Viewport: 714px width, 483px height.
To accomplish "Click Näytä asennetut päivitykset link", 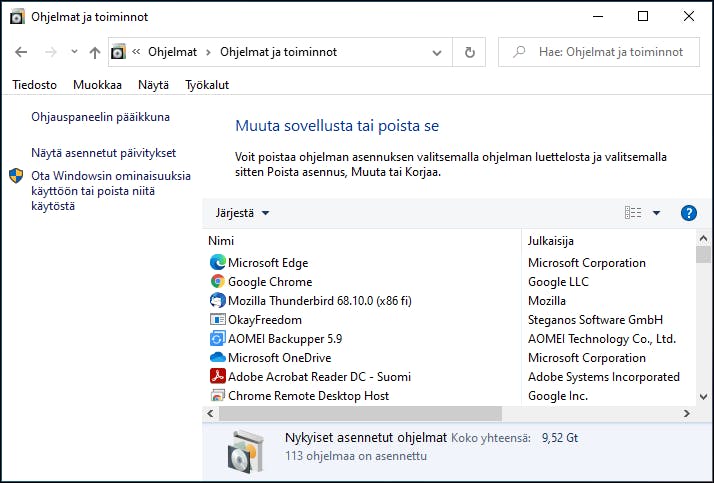I will pos(103,153).
